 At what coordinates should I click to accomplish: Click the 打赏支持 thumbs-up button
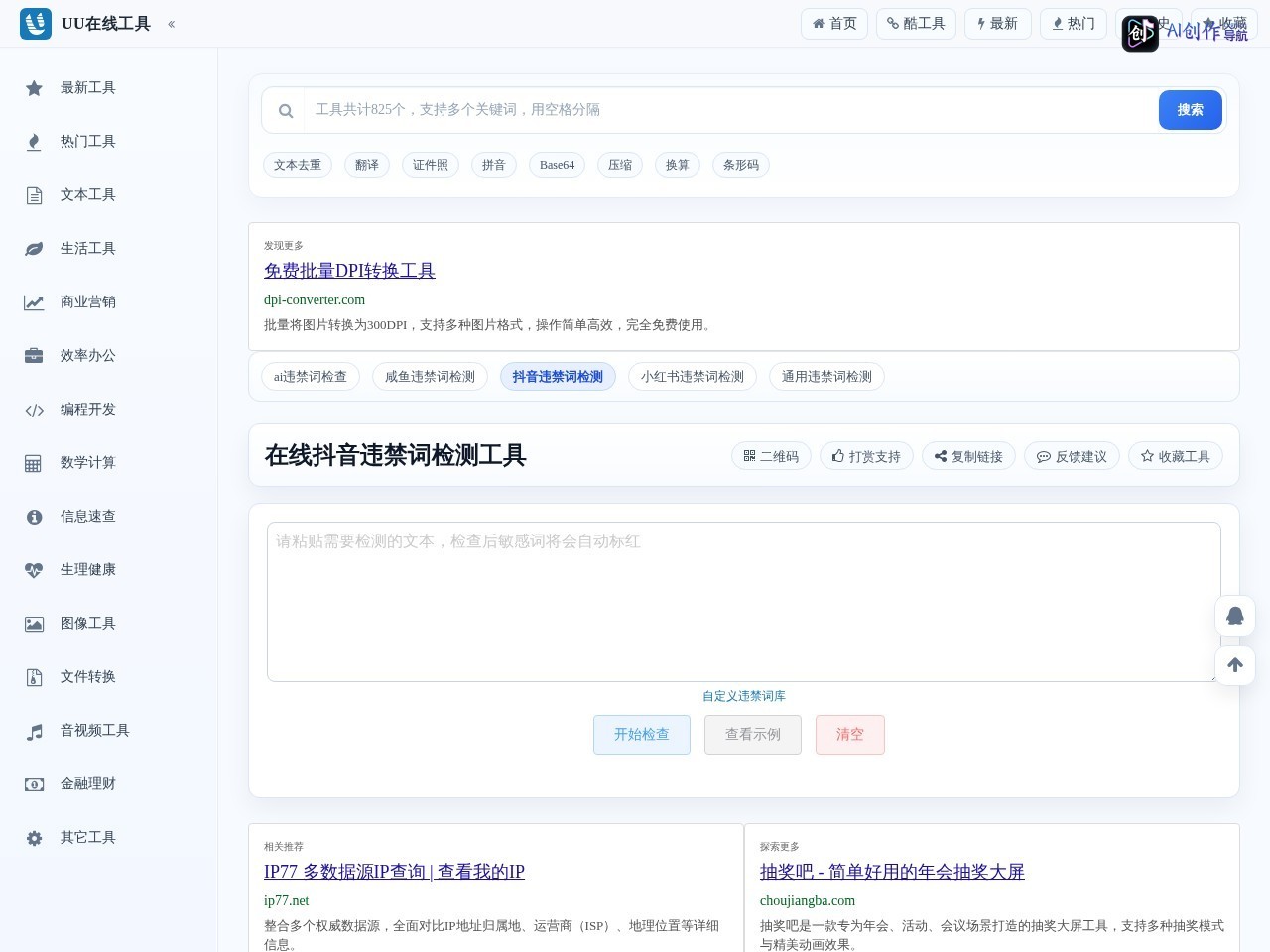pos(866,456)
